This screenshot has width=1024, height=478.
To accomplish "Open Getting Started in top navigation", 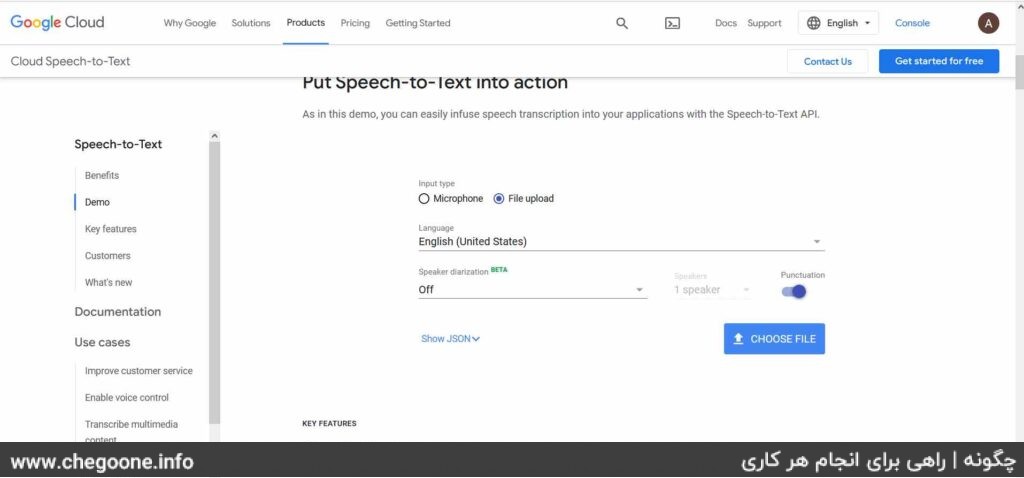I will click(418, 23).
